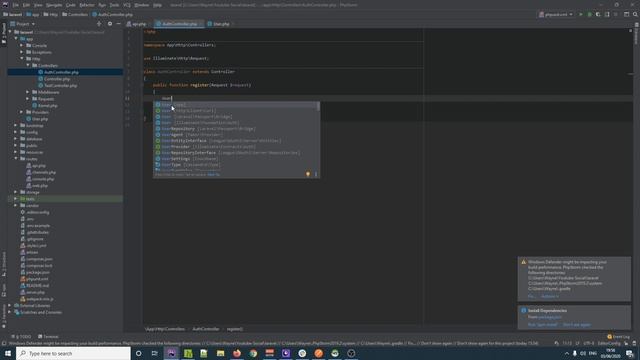
Task: Click the Search Everywhere magnifier icon
Action: (x=635, y=15)
